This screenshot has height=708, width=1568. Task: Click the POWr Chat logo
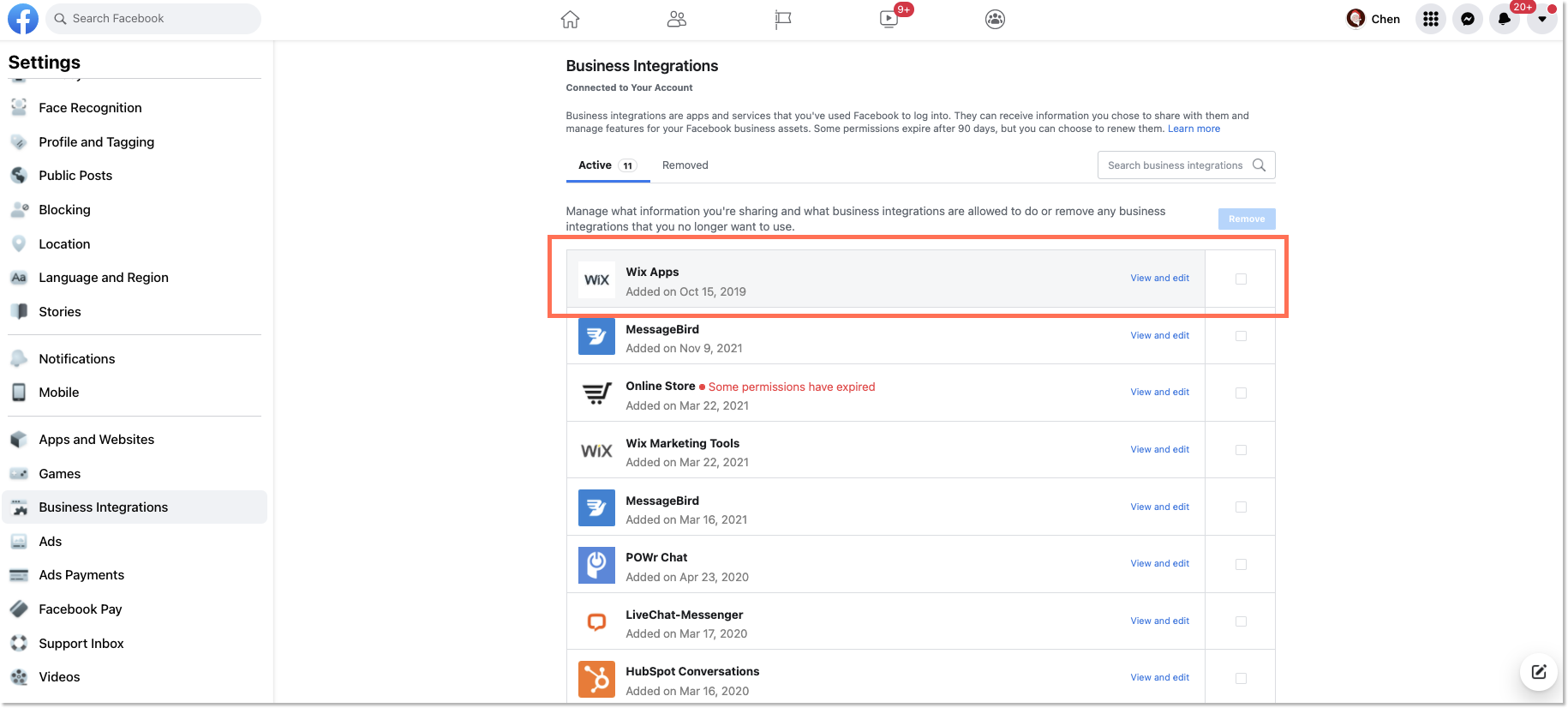[596, 565]
